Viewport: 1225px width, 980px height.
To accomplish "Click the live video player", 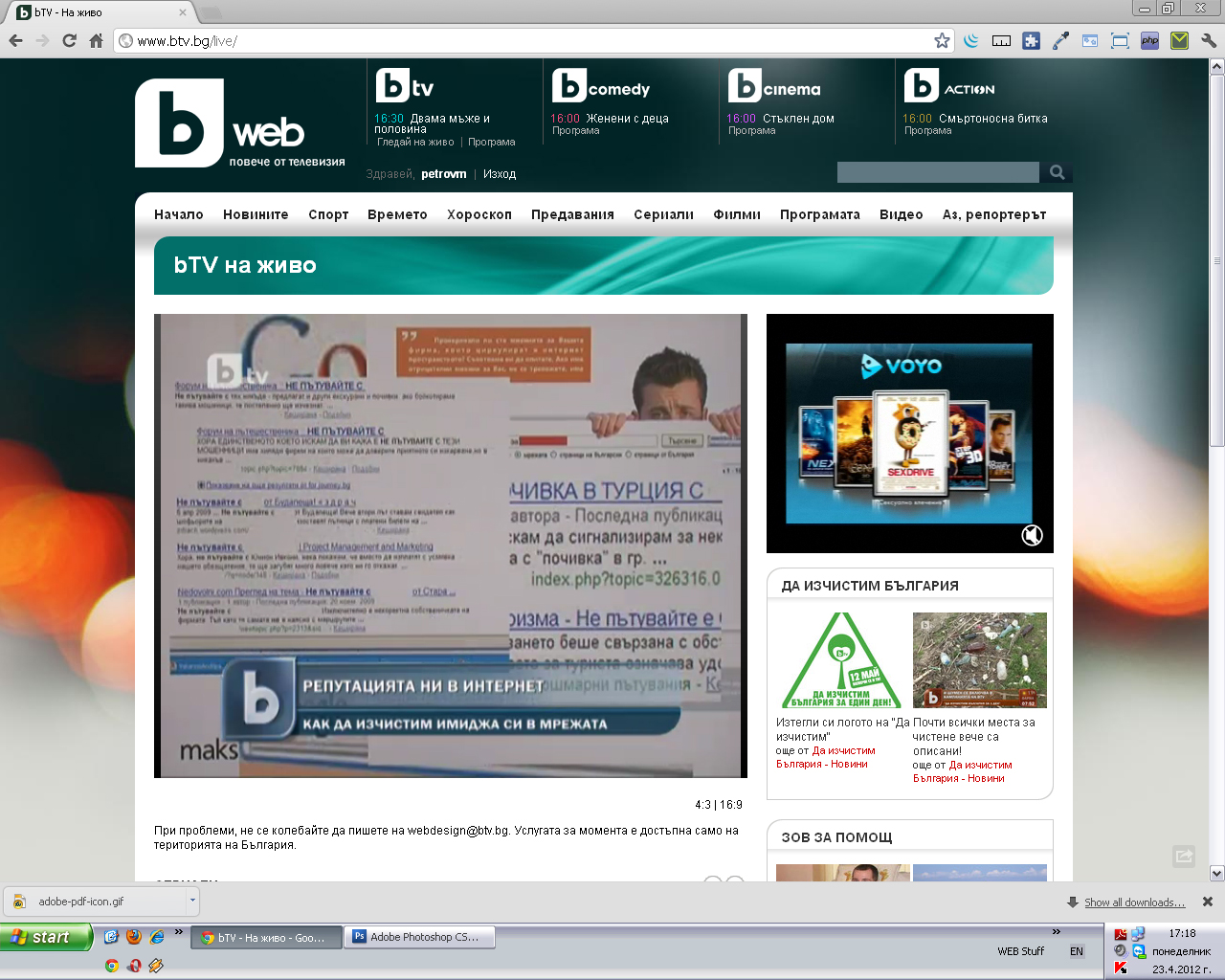I will pyautogui.click(x=451, y=546).
